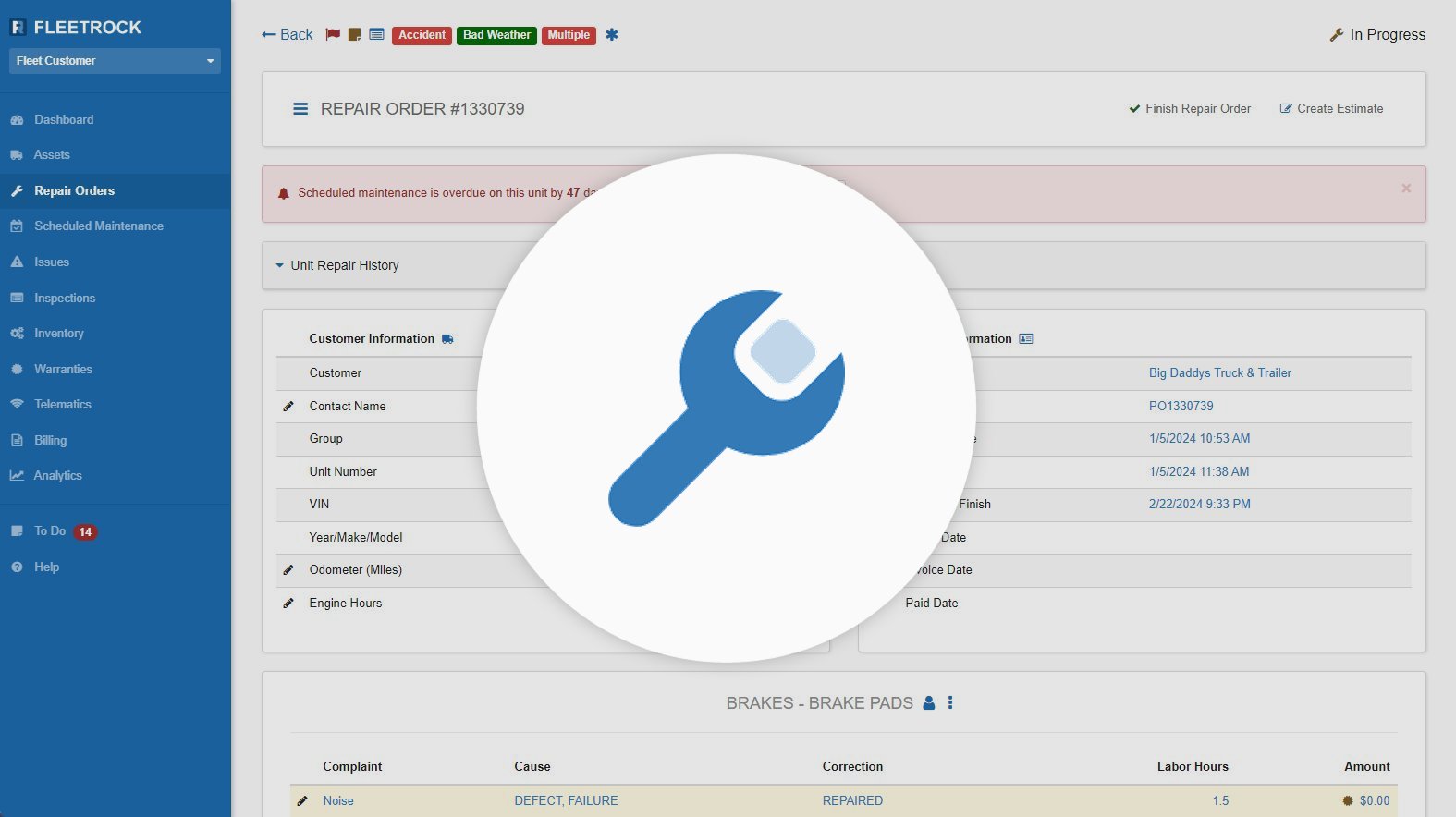
Task: Edit the Noise complaint row pencil
Action: tap(302, 801)
